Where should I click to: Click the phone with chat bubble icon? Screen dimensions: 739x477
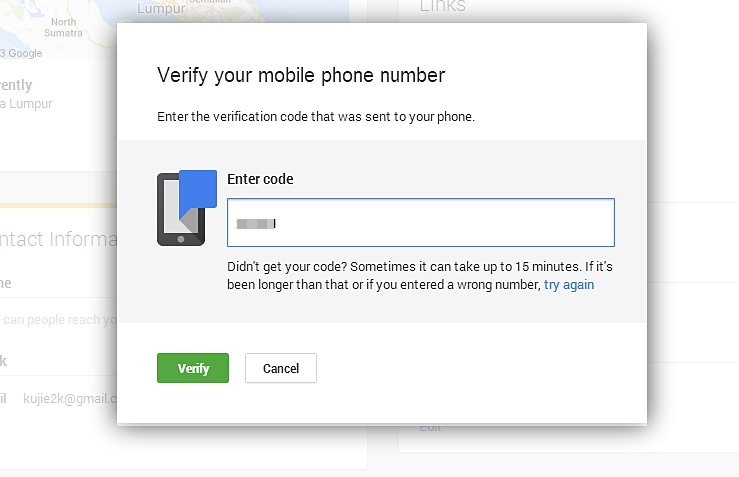pos(186,208)
